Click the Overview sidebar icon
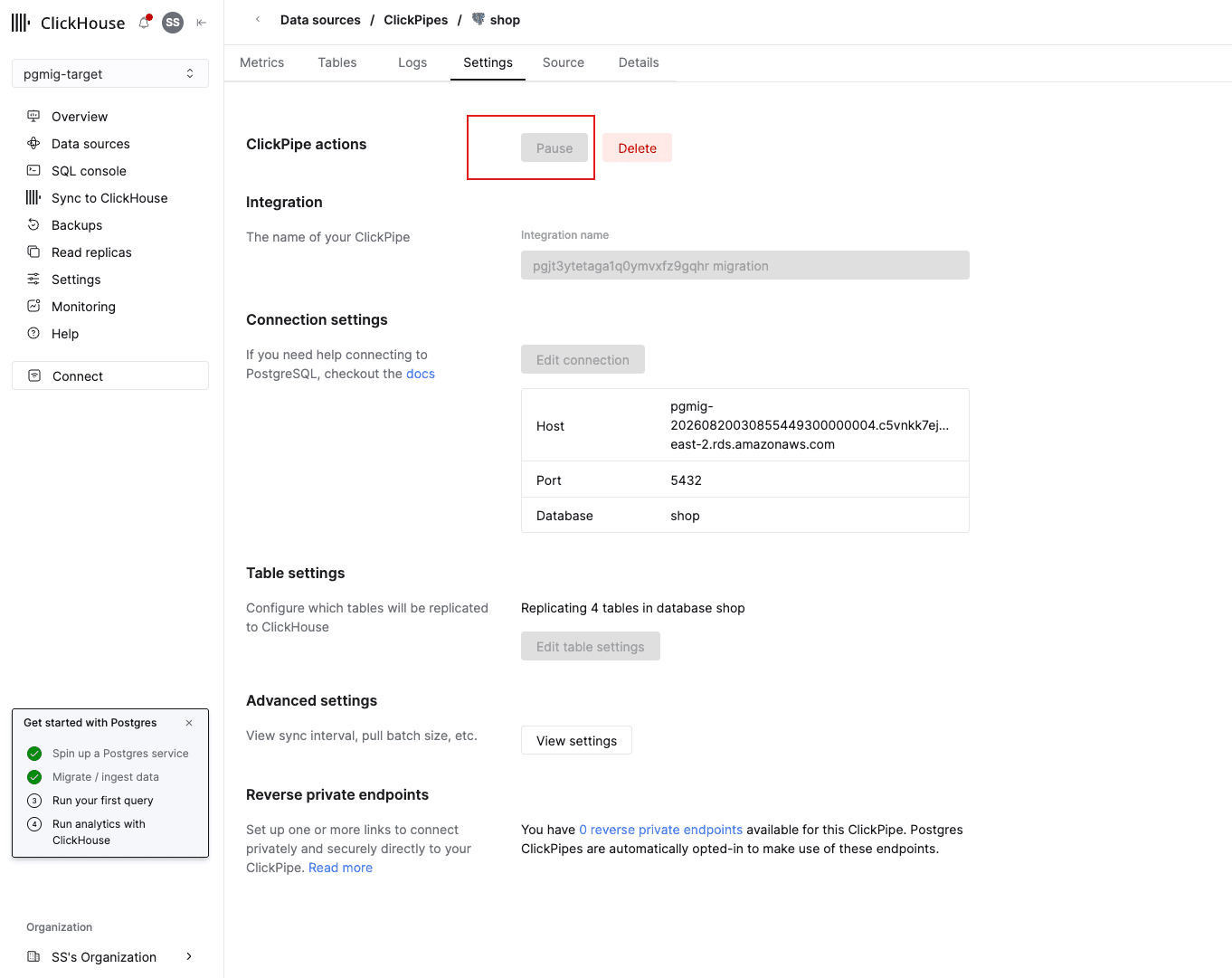Image resolution: width=1232 pixels, height=978 pixels. [x=33, y=116]
